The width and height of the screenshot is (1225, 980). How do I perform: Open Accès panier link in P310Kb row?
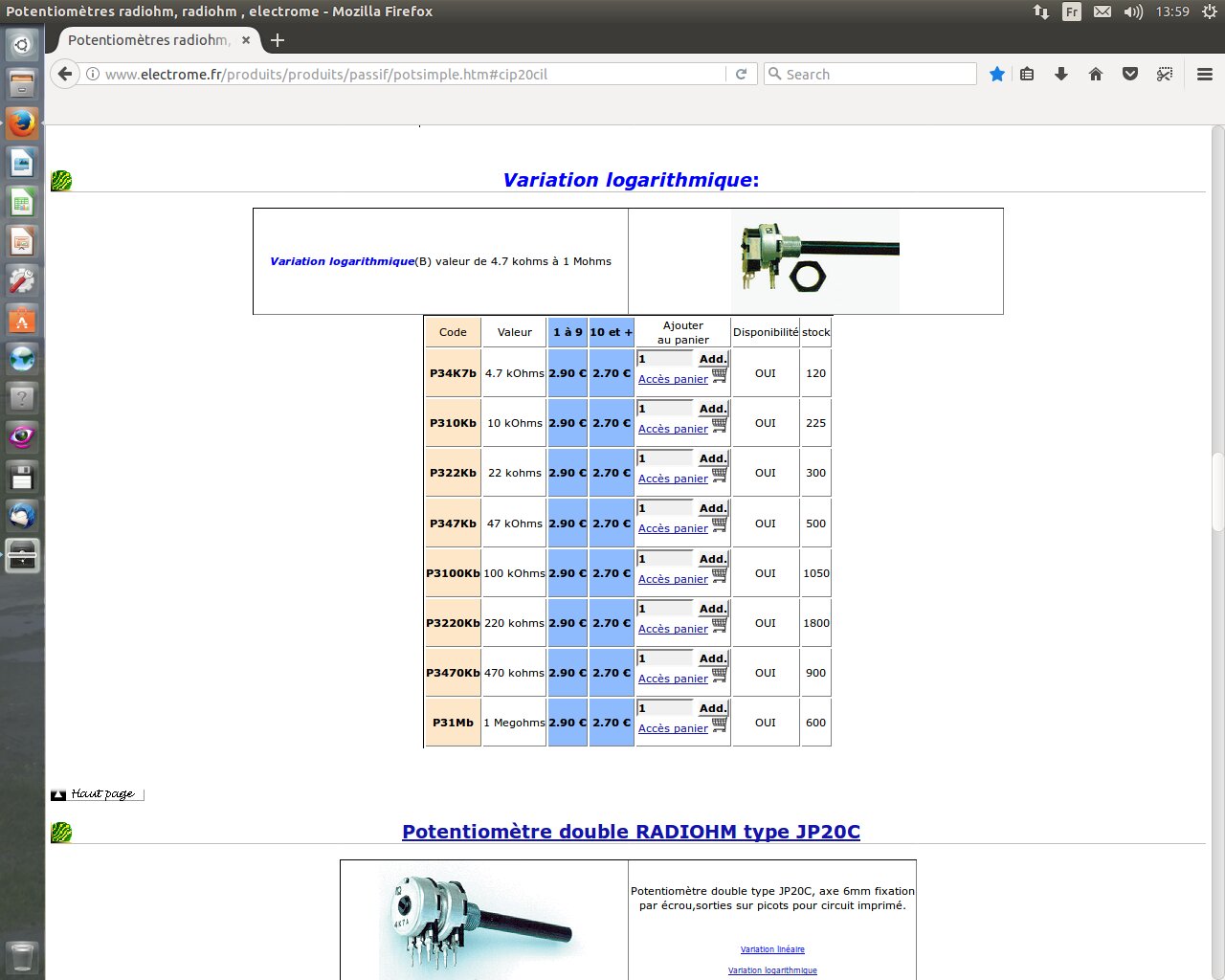673,429
